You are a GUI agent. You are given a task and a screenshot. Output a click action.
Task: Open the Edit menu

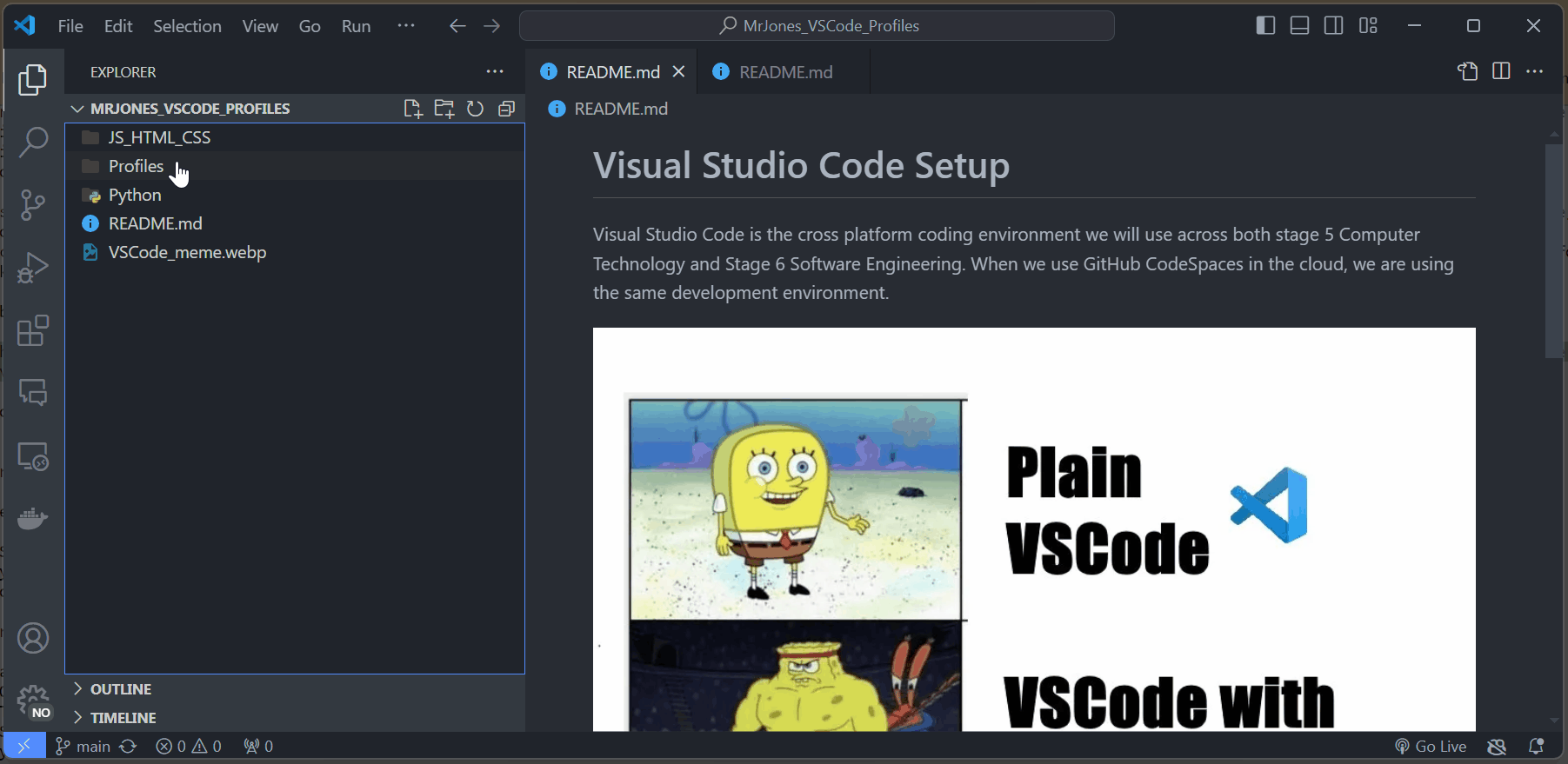[x=118, y=26]
